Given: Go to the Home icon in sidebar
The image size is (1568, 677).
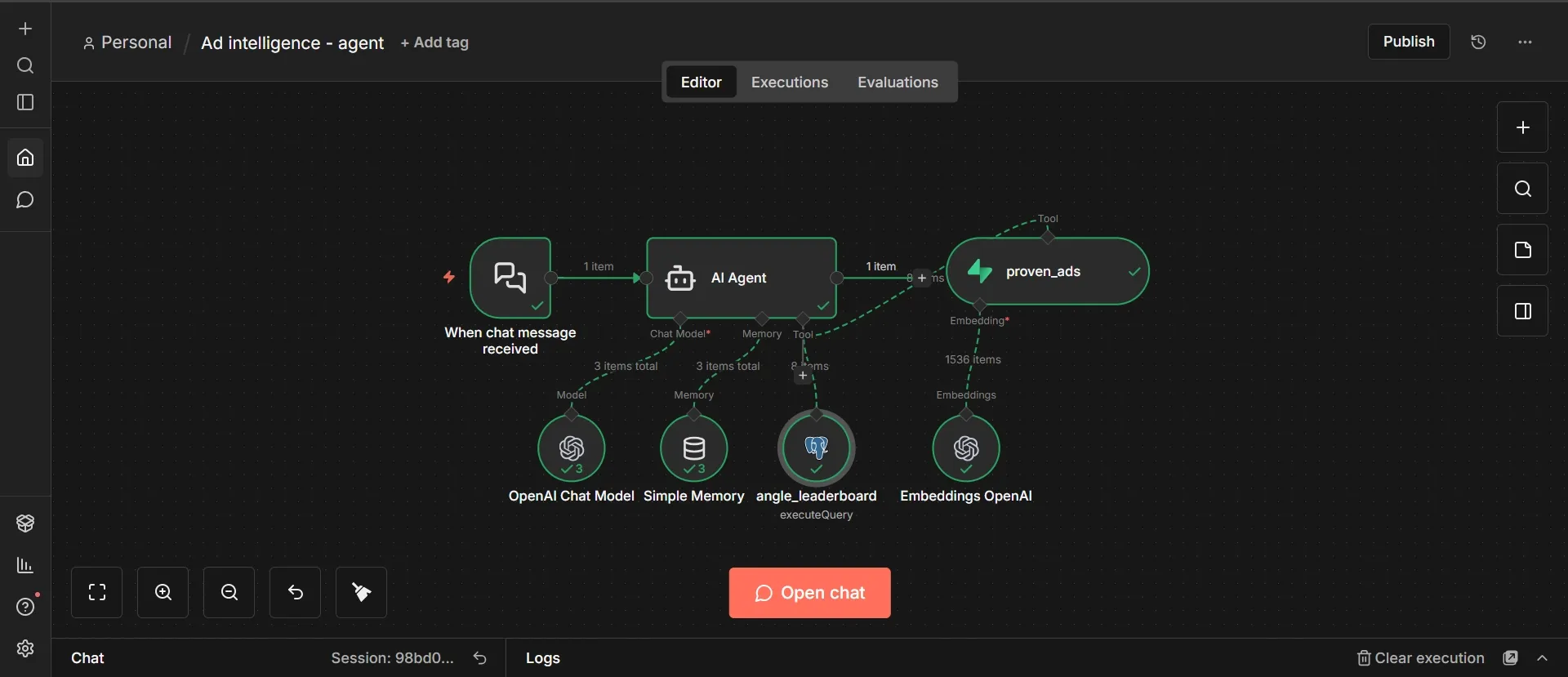Looking at the screenshot, I should pos(25,157).
